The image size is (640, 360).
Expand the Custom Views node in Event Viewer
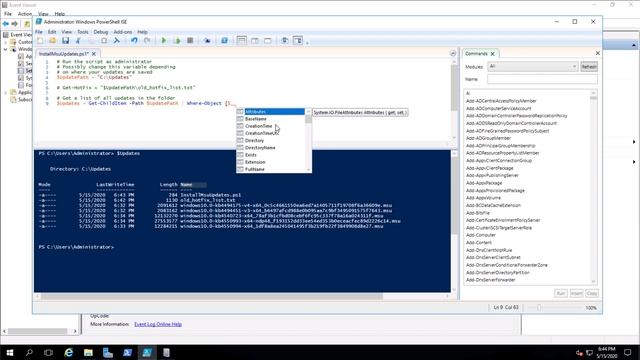6,42
